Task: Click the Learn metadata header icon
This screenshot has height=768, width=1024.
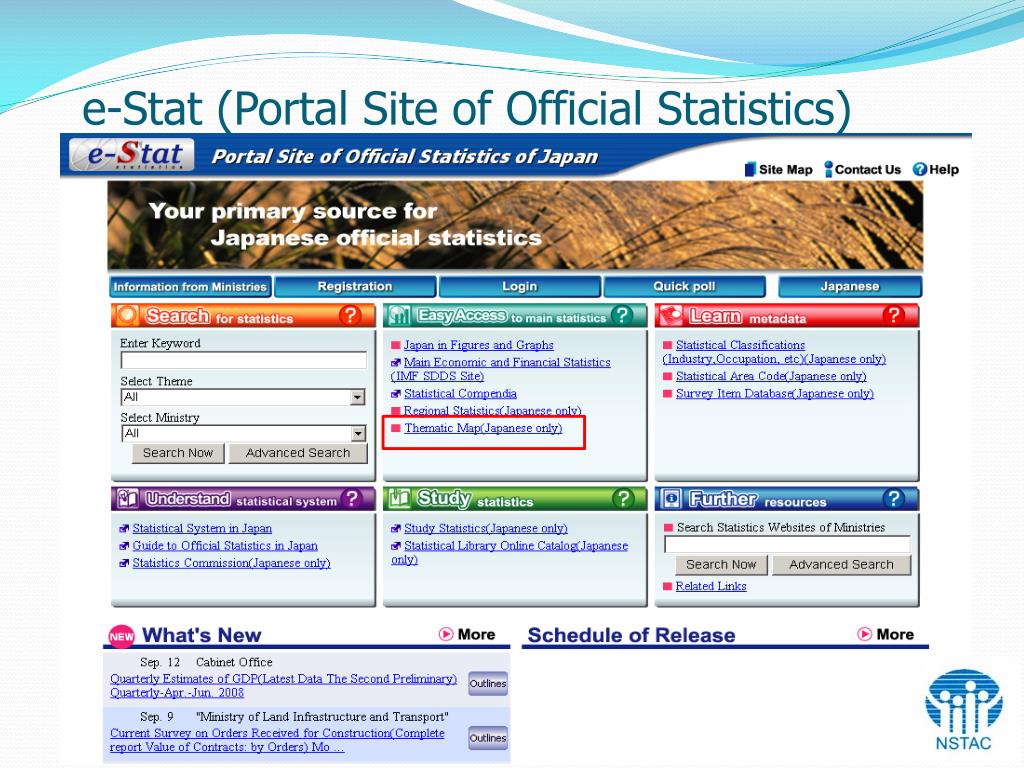Action: 671,315
